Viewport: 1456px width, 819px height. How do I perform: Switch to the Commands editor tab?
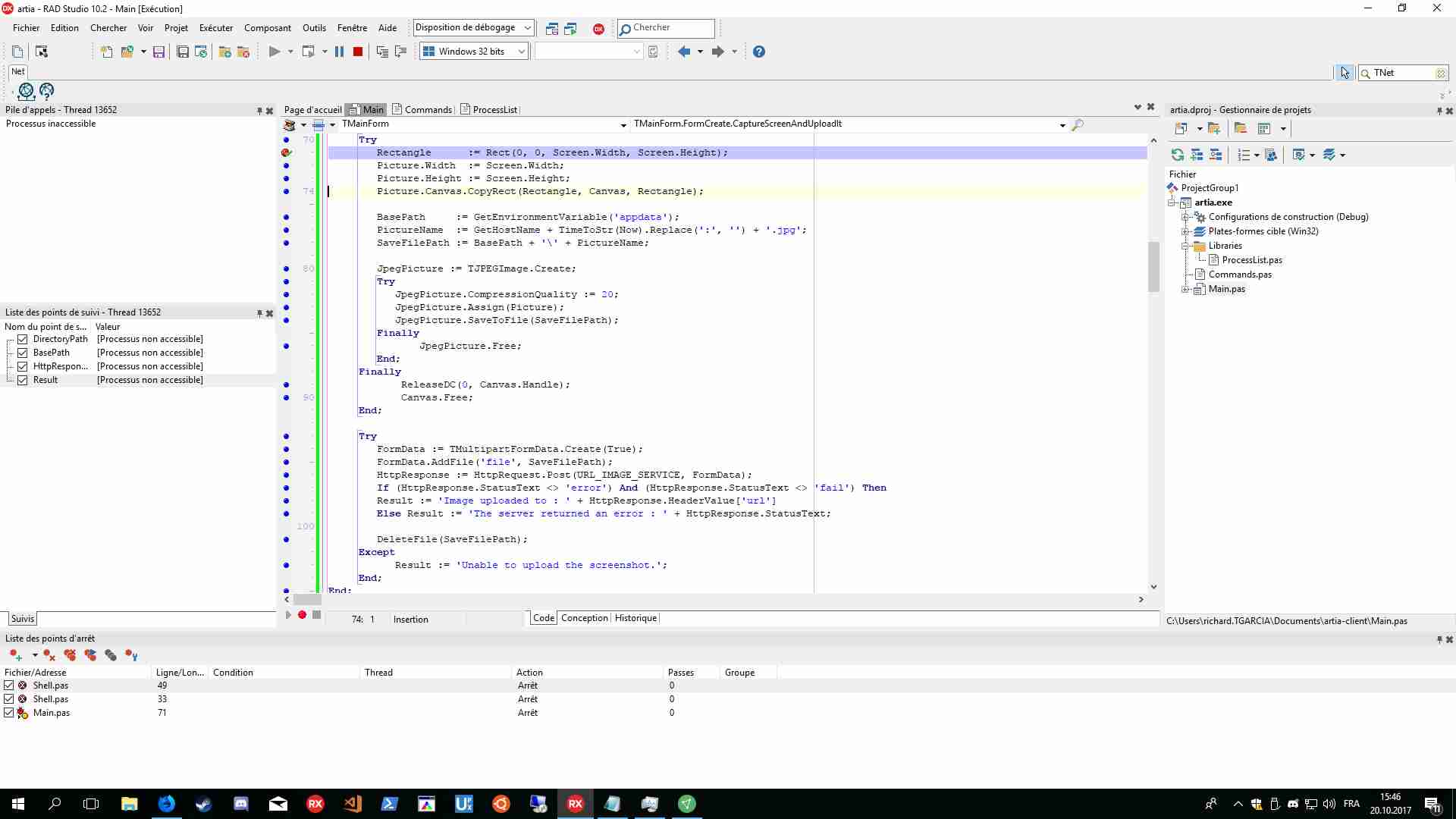click(x=422, y=110)
